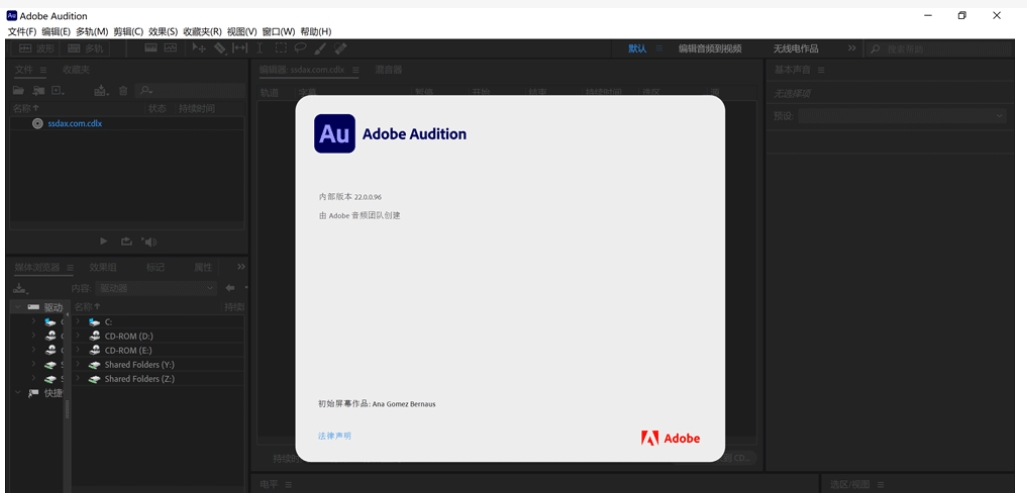Open the 法律声明 link in About dialog
The width and height of the screenshot is (1027, 493).
(x=335, y=435)
